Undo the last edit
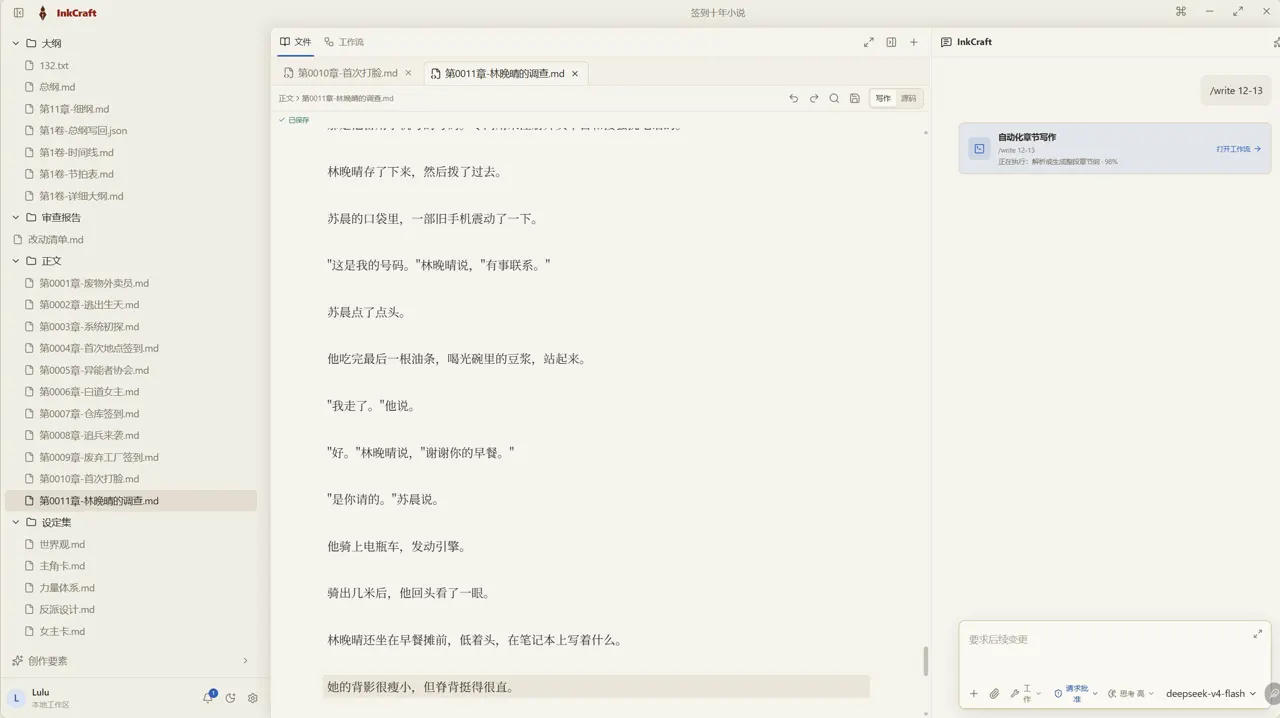This screenshot has height=718, width=1280. (x=794, y=98)
